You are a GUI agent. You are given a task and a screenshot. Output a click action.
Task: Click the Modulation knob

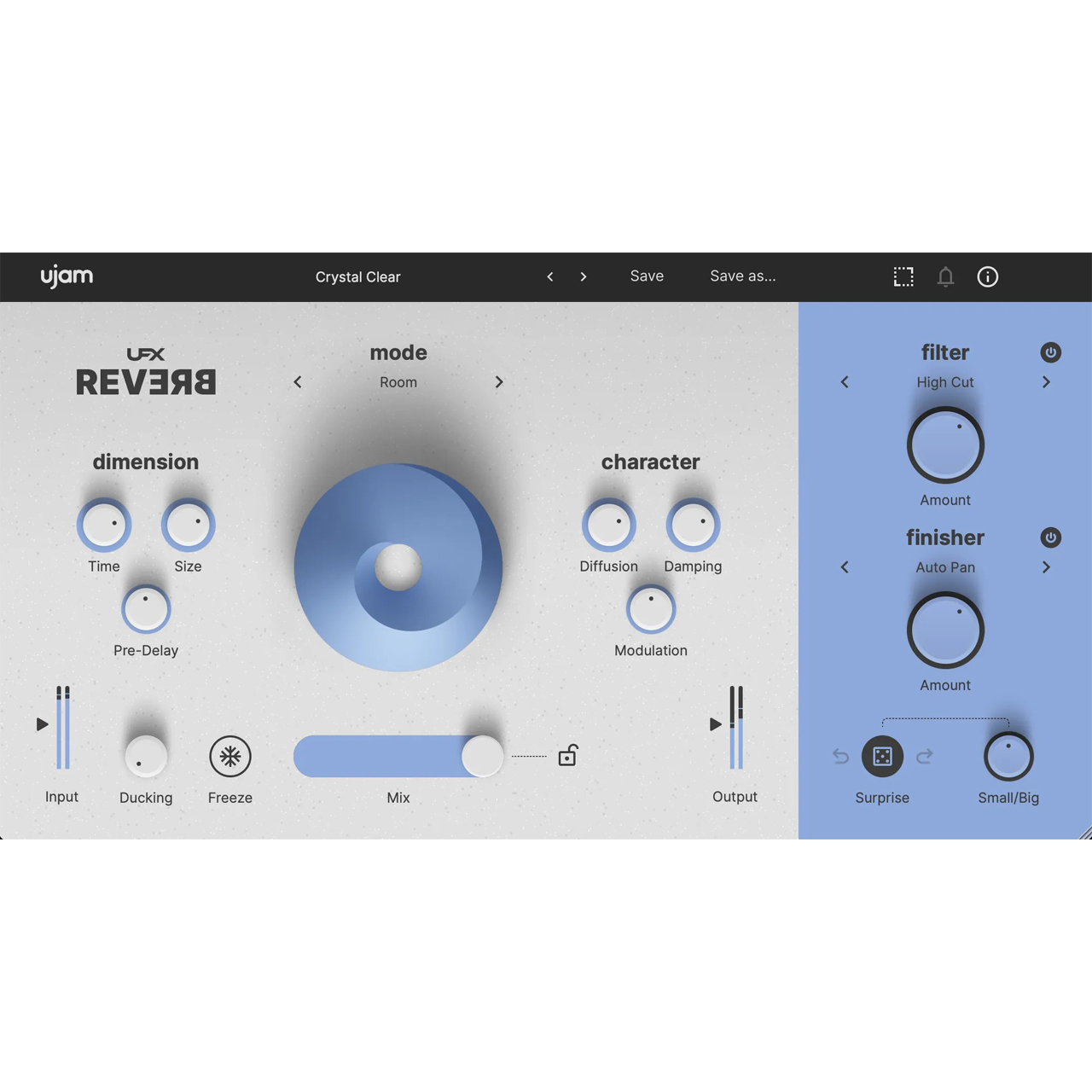tap(651, 609)
